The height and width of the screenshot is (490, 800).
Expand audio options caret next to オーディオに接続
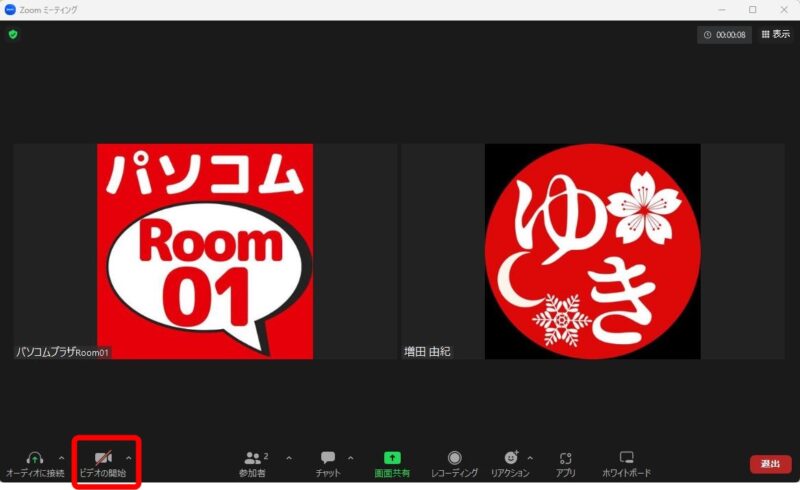coord(62,458)
